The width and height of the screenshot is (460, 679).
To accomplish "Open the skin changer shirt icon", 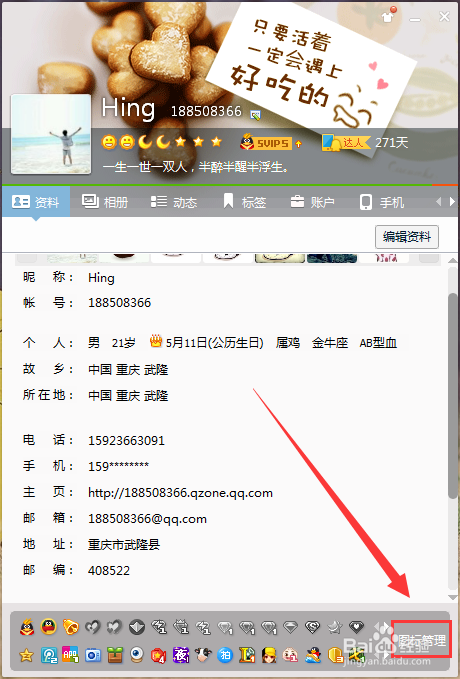I will (388, 17).
